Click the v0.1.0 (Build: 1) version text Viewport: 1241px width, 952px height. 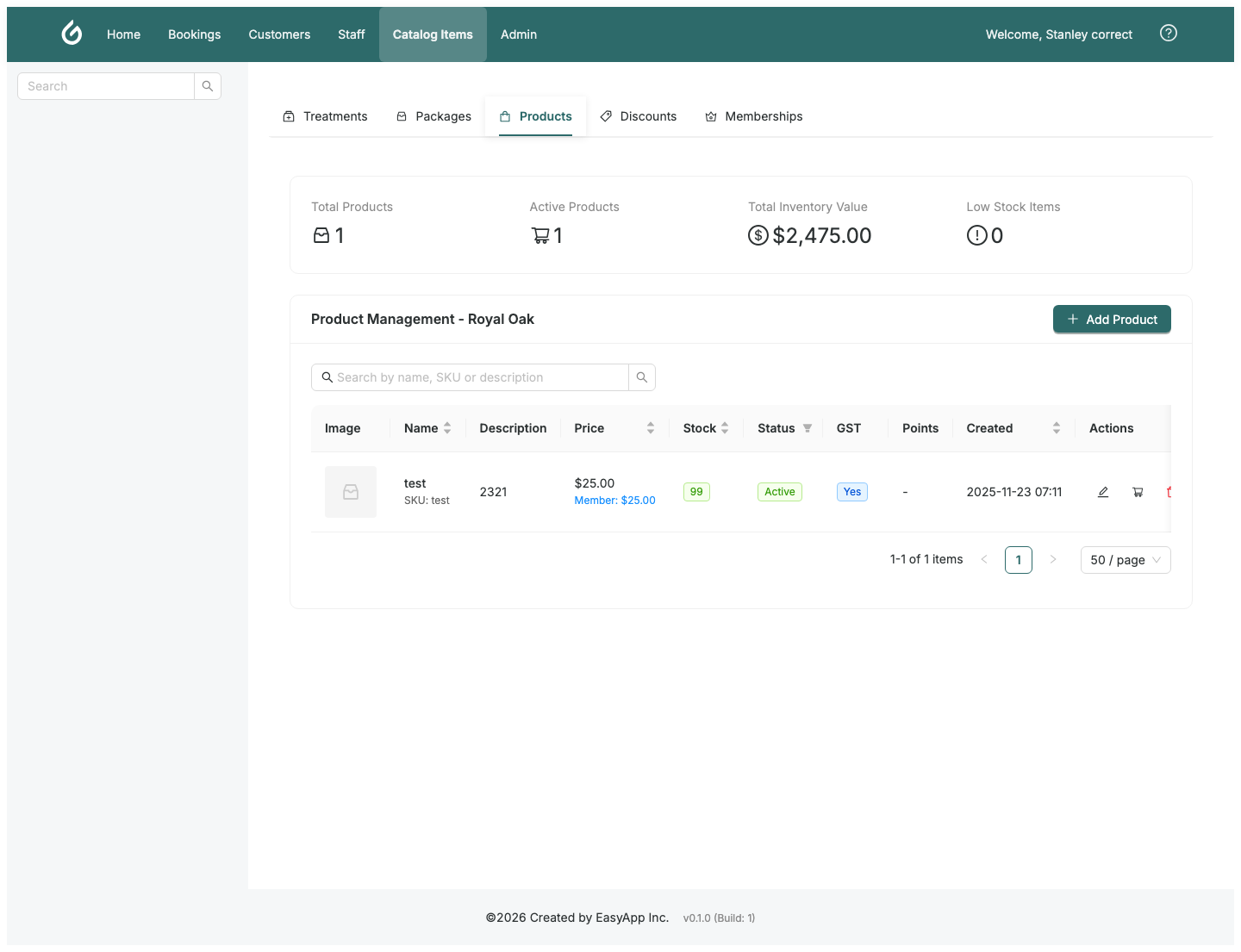[720, 918]
